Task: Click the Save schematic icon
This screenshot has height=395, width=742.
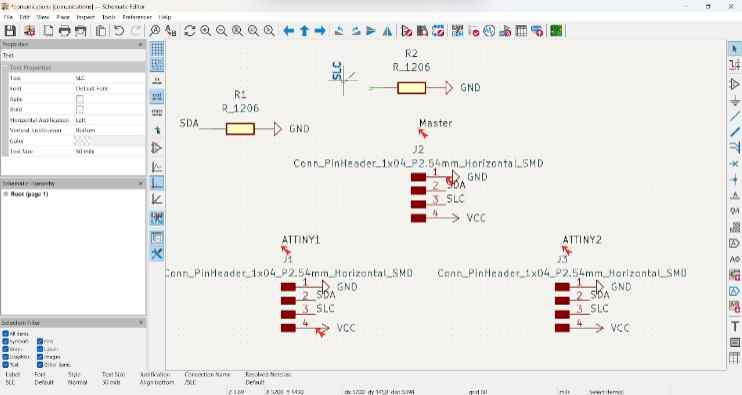Action: (x=10, y=31)
